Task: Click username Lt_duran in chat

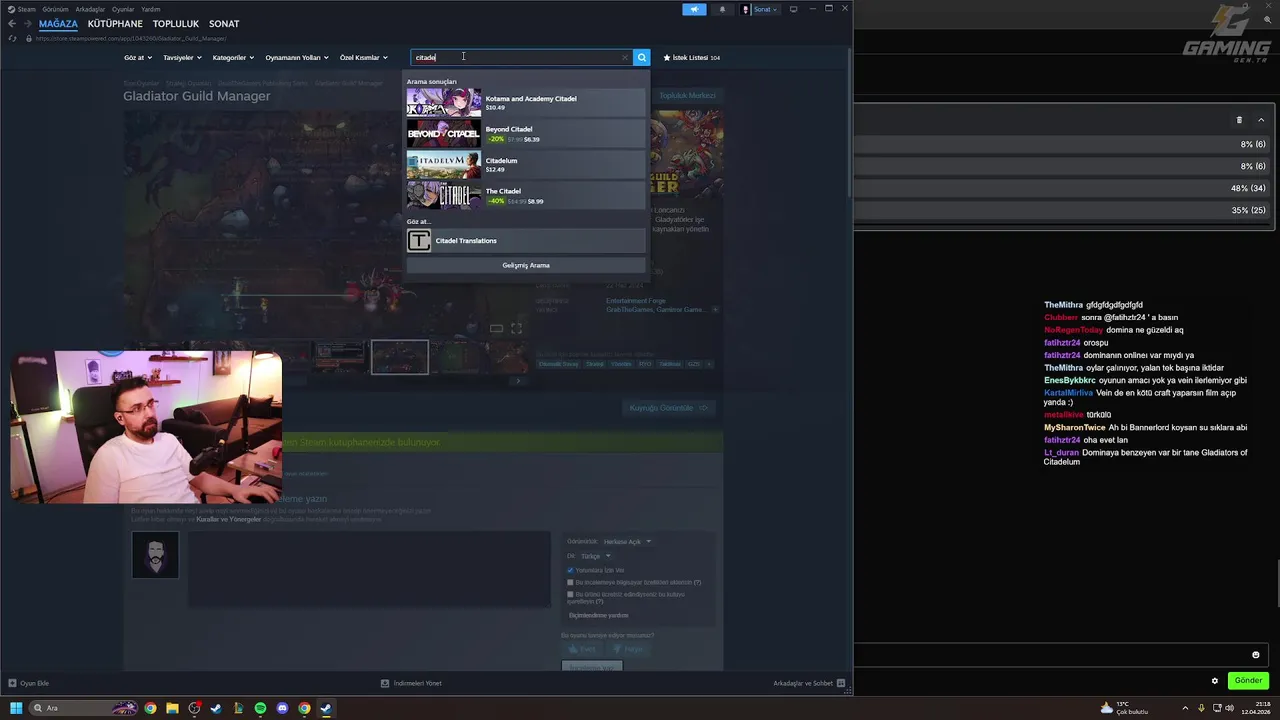Action: [x=1061, y=453]
